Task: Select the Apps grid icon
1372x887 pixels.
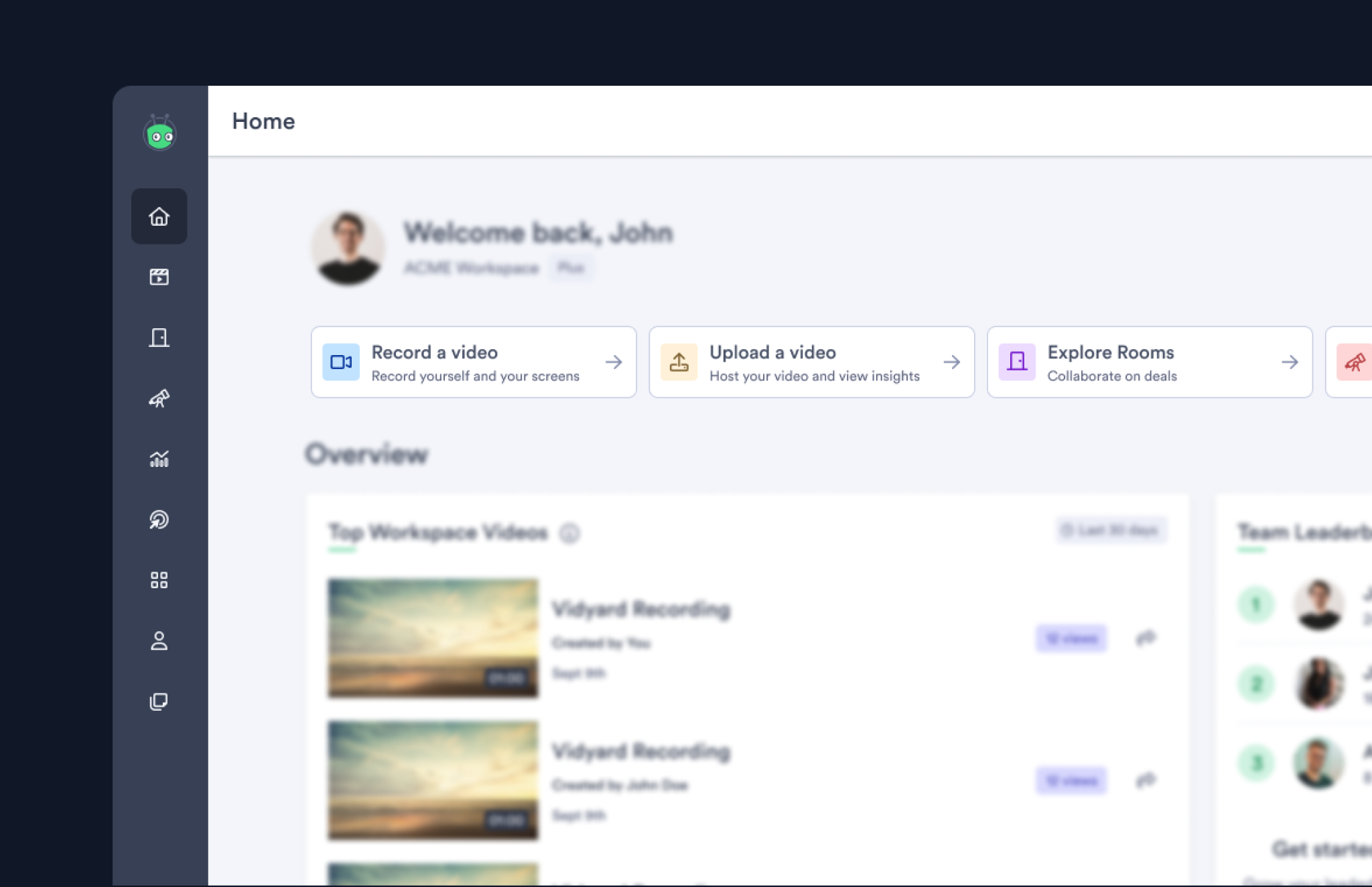Action: 159,580
